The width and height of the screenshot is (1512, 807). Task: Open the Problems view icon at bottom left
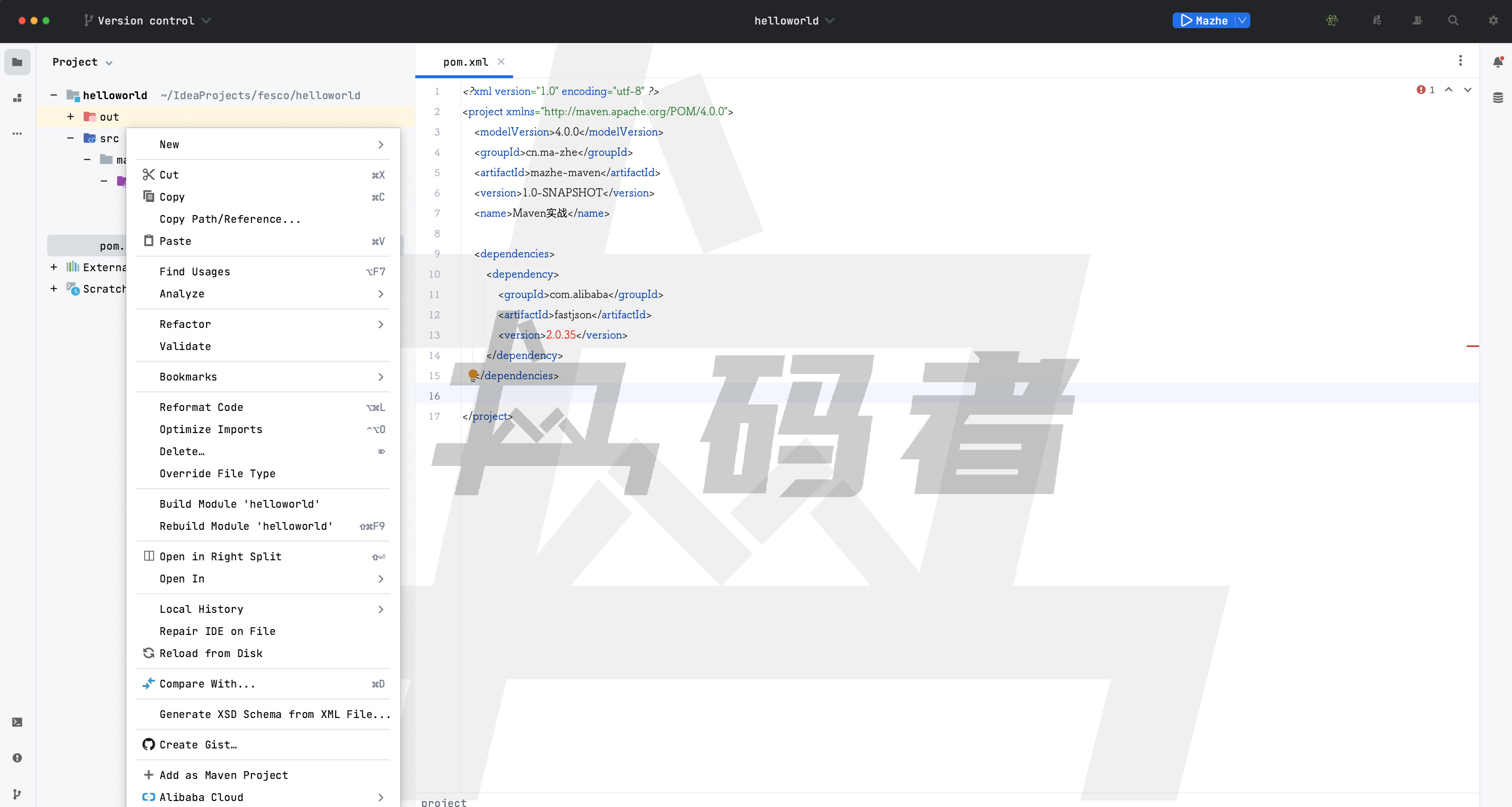pyautogui.click(x=17, y=758)
